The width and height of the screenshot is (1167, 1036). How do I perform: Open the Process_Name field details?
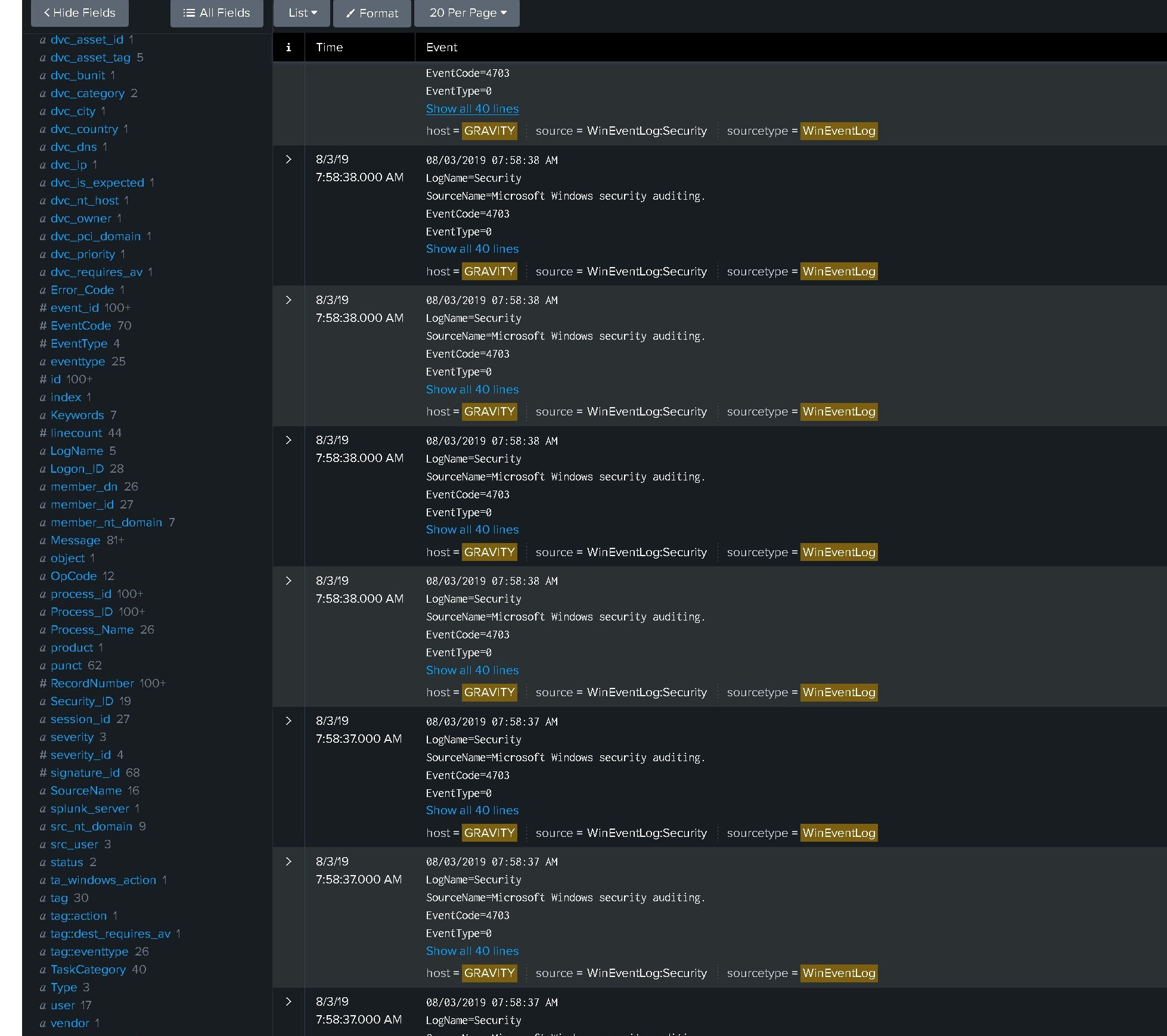92,630
